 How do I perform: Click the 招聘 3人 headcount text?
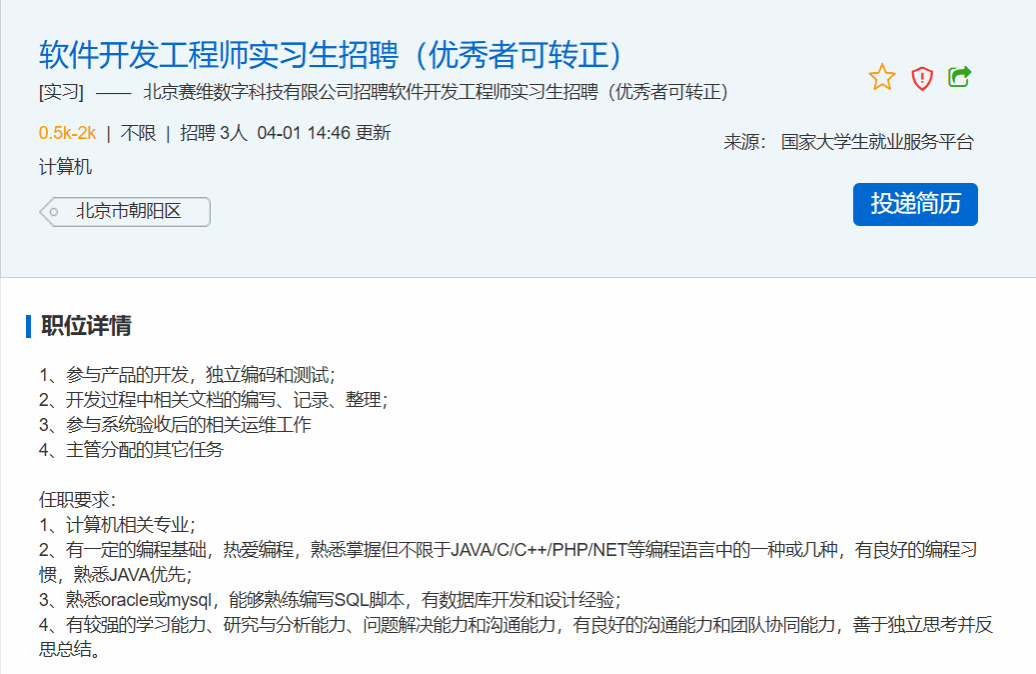click(x=213, y=133)
